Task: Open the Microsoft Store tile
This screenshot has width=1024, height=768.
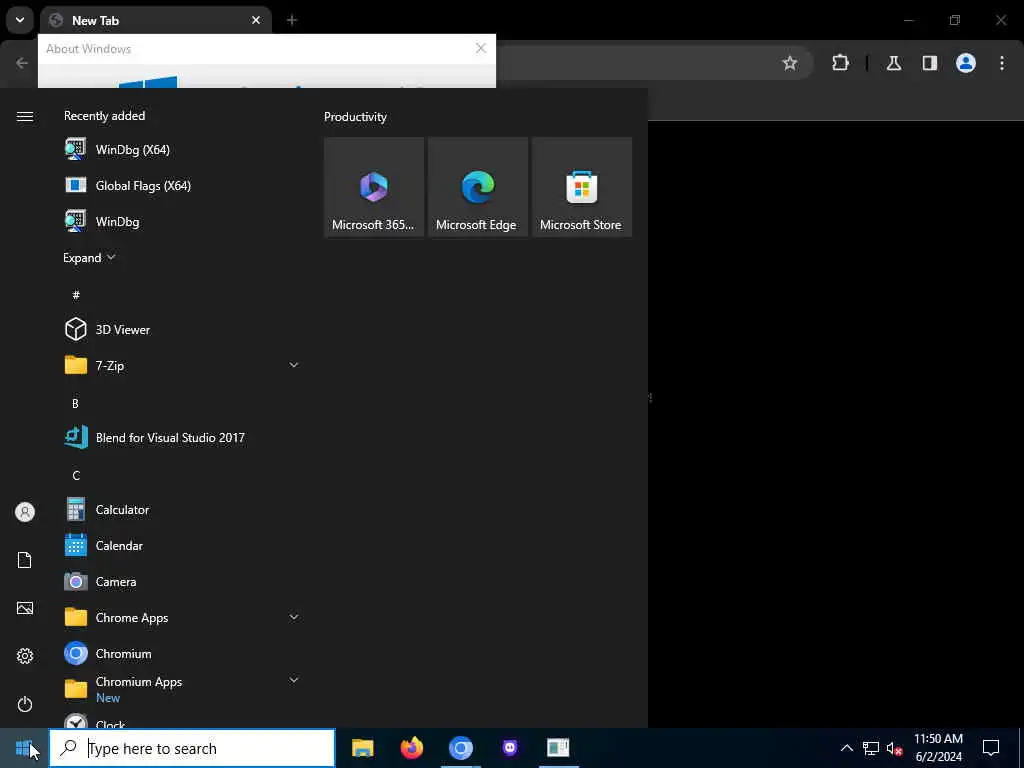Action: [582, 187]
